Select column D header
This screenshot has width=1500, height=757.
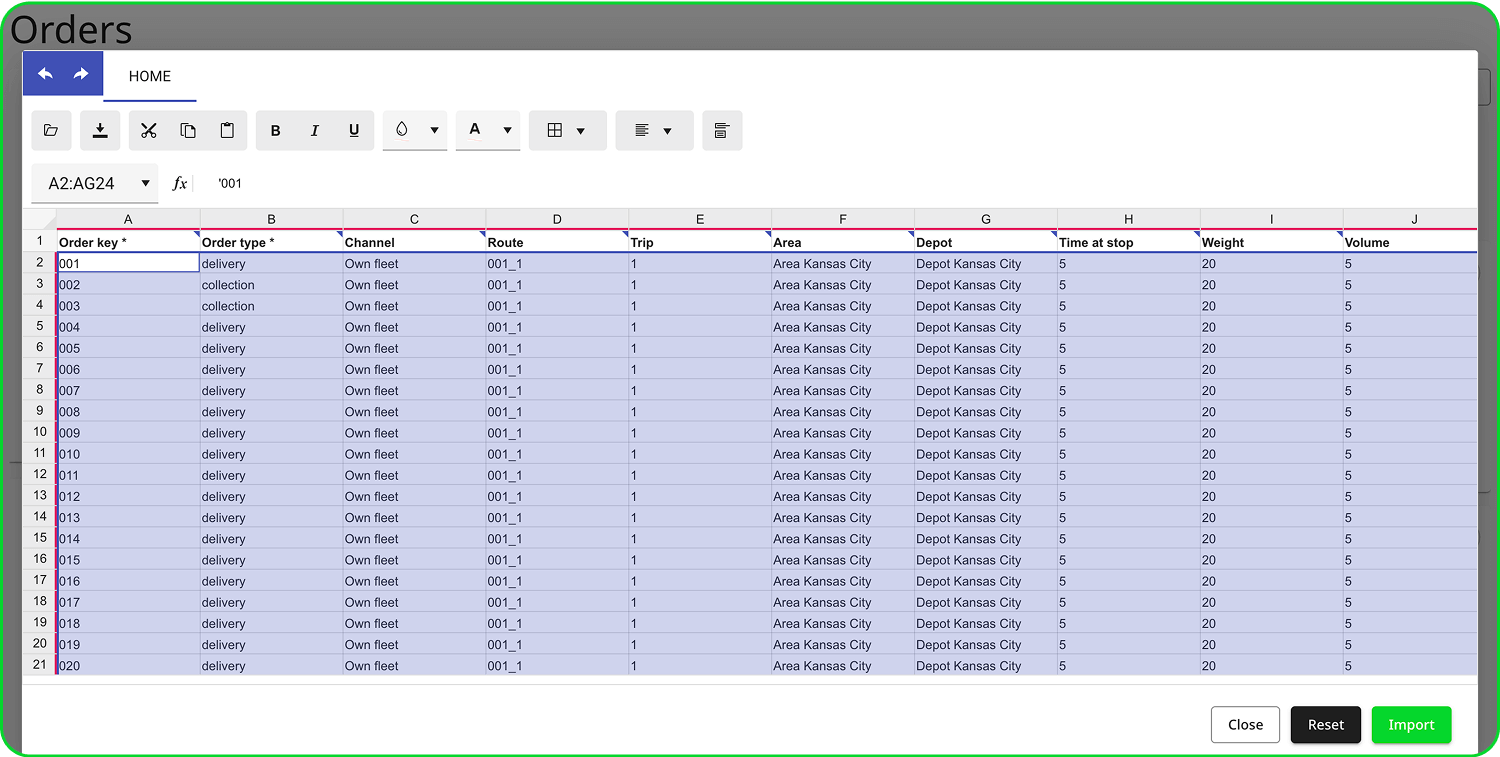point(557,219)
